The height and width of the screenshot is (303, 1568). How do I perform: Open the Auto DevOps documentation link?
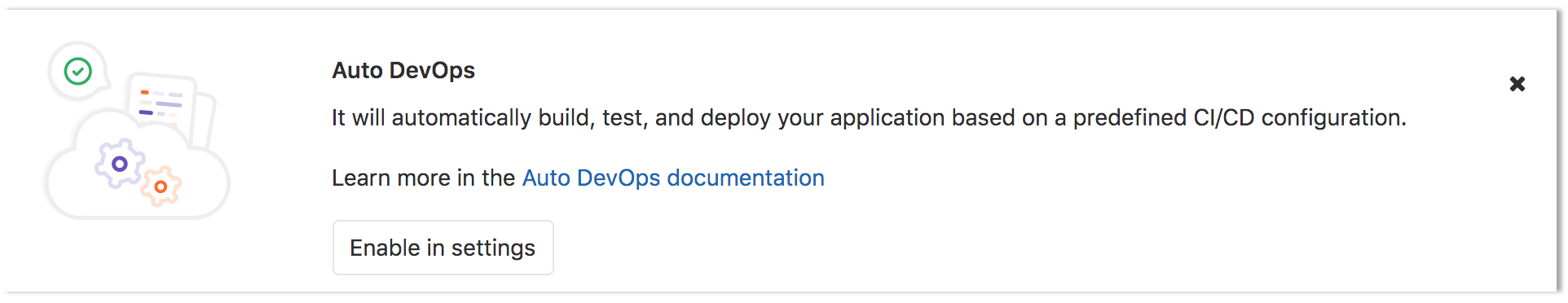pyautogui.click(x=673, y=178)
